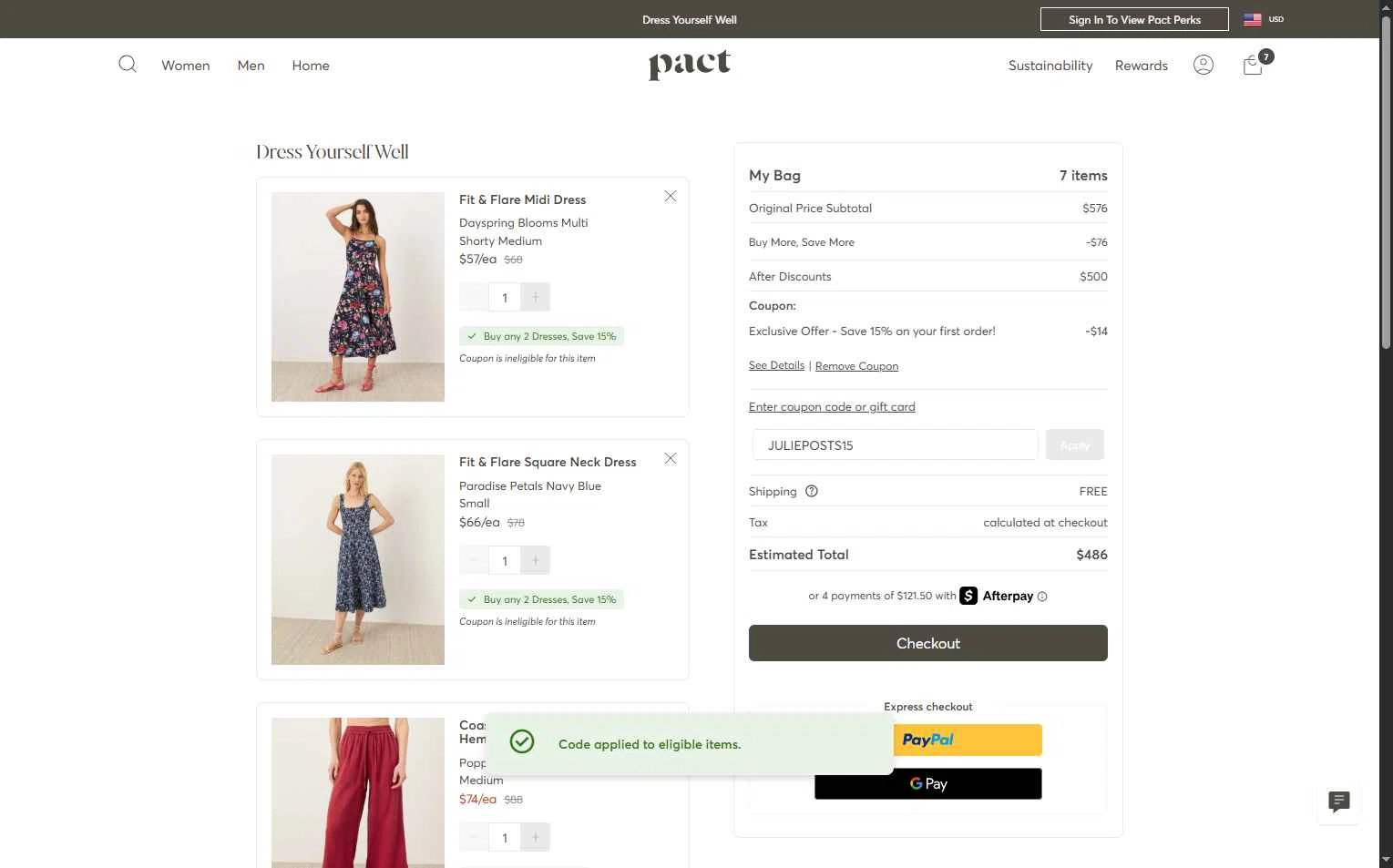Open the search magnifier icon
Screen dimensions: 1393x868
pyautogui.click(x=128, y=64)
